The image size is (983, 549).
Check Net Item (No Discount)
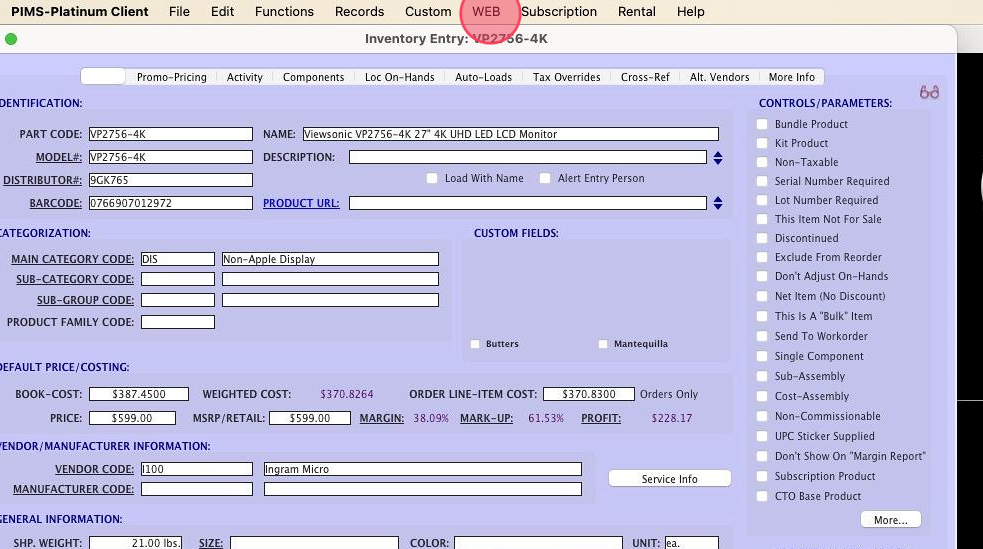tap(762, 296)
